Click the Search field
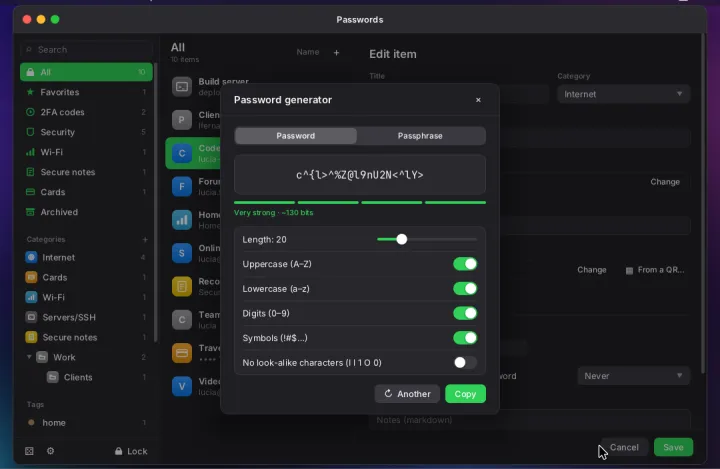The height and width of the screenshot is (469, 720). click(x=86, y=50)
